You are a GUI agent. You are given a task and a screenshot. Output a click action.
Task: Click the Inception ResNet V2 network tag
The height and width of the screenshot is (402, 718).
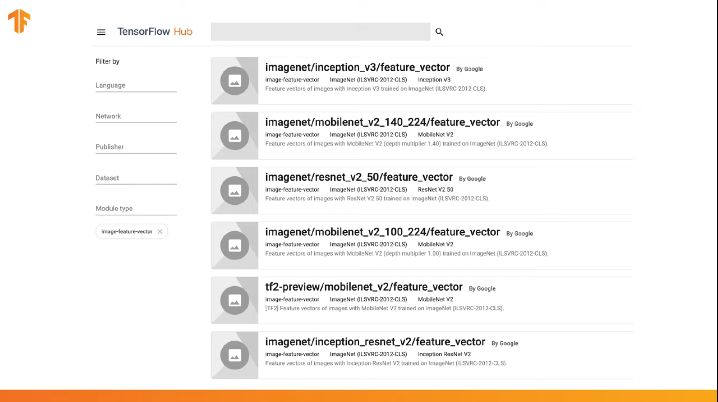coord(444,354)
